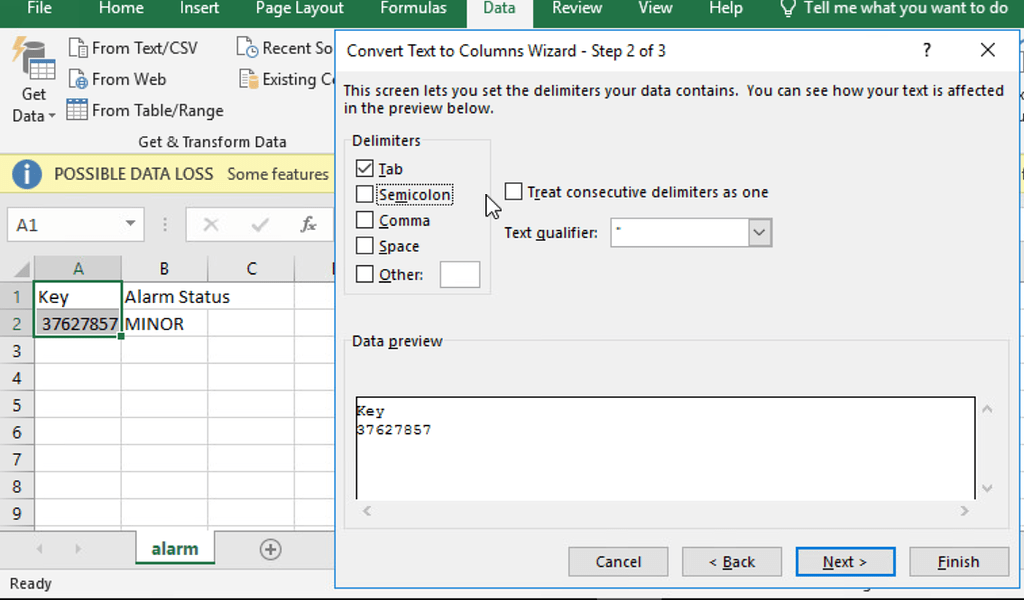1024x600 pixels.
Task: Uncheck the Tab delimiter checkbox
Action: tap(365, 169)
